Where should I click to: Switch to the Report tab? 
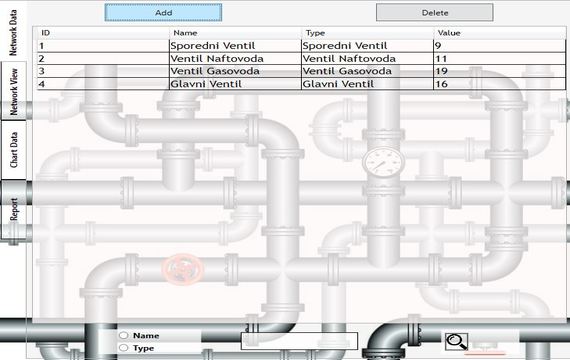tap(13, 209)
